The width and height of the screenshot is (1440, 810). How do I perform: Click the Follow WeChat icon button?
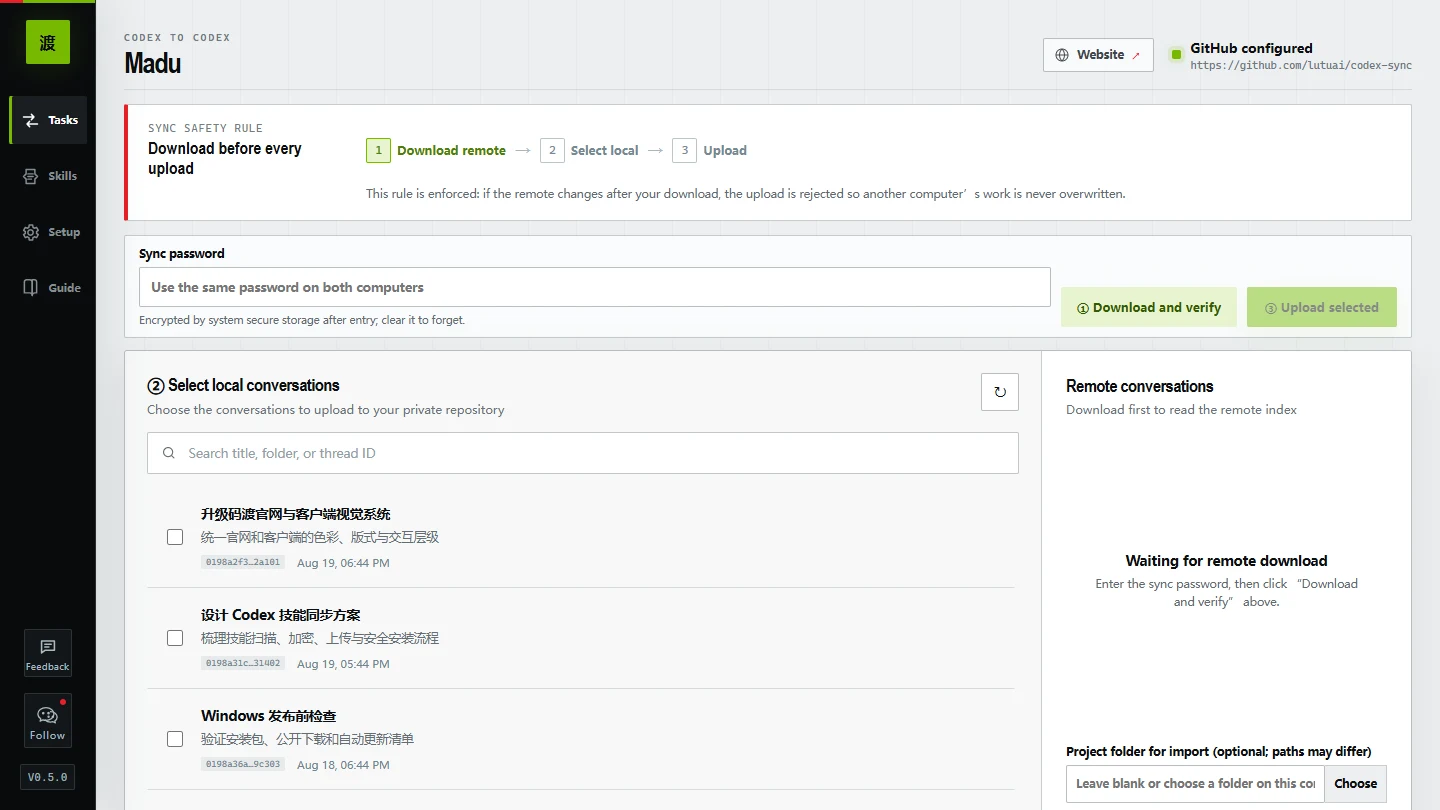click(x=48, y=721)
